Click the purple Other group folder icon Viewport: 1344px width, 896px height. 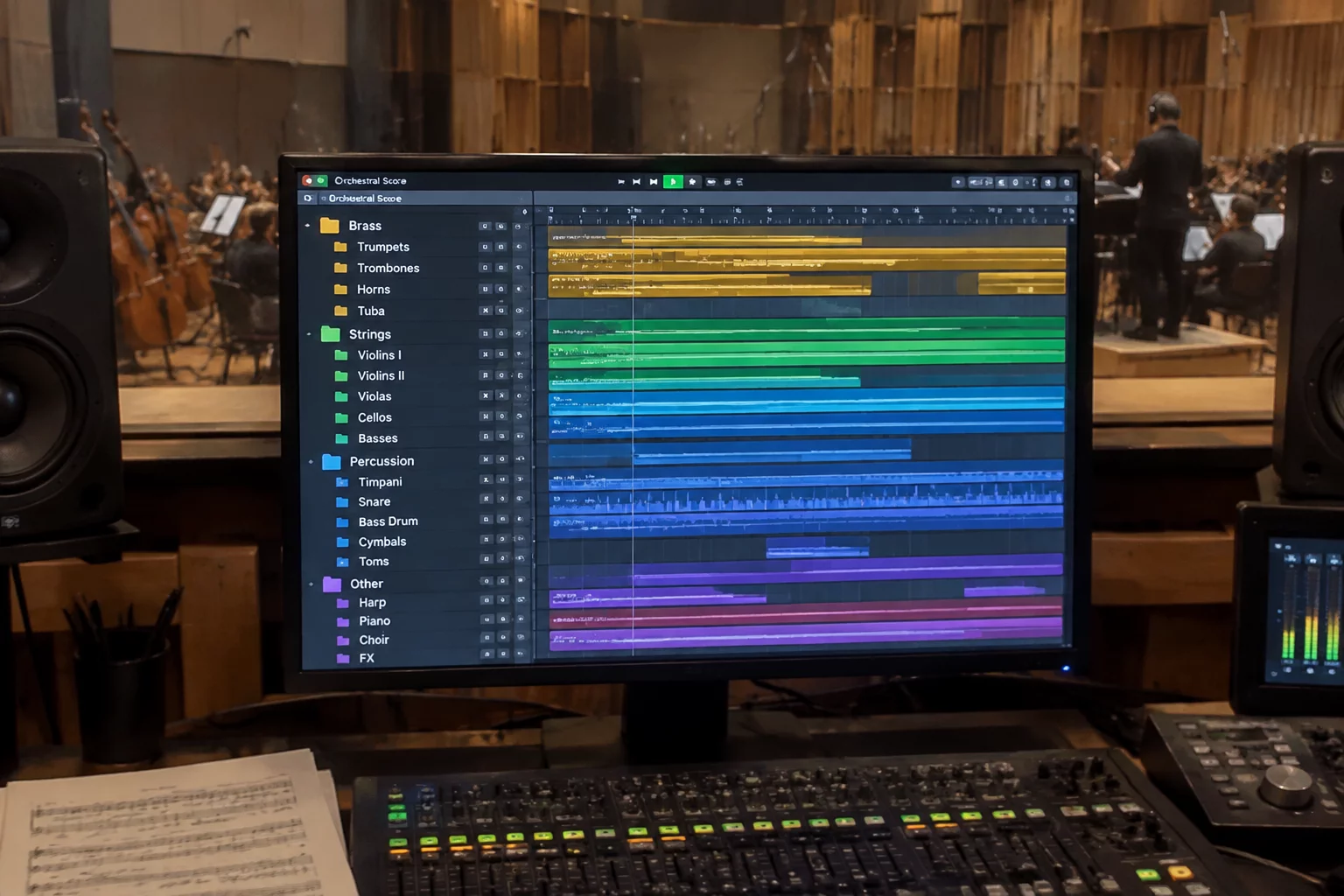(x=332, y=584)
